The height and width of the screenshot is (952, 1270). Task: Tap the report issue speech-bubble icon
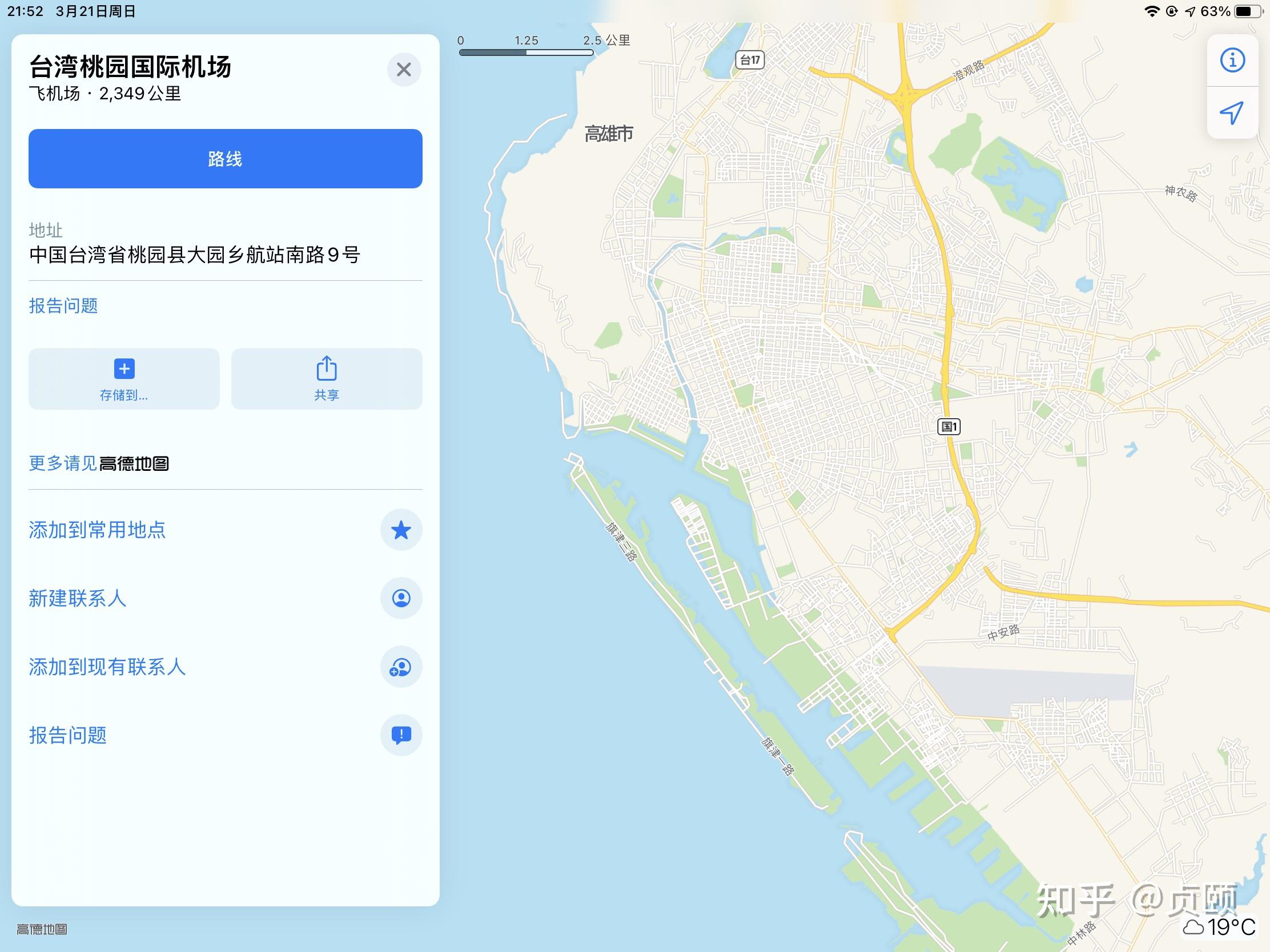click(x=401, y=735)
